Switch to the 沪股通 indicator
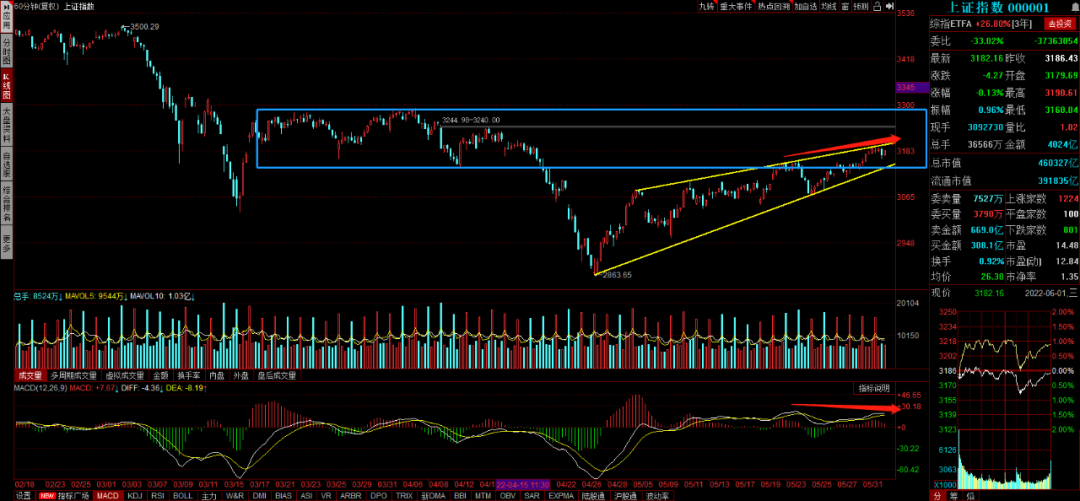 tap(625, 495)
